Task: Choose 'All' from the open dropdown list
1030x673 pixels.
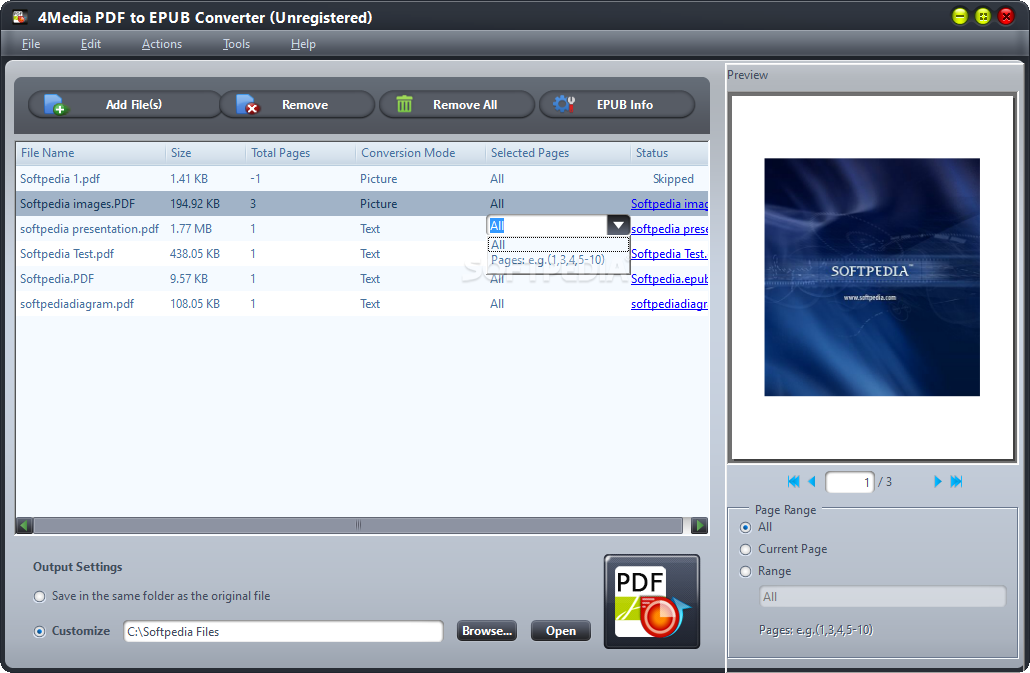Action: point(558,244)
